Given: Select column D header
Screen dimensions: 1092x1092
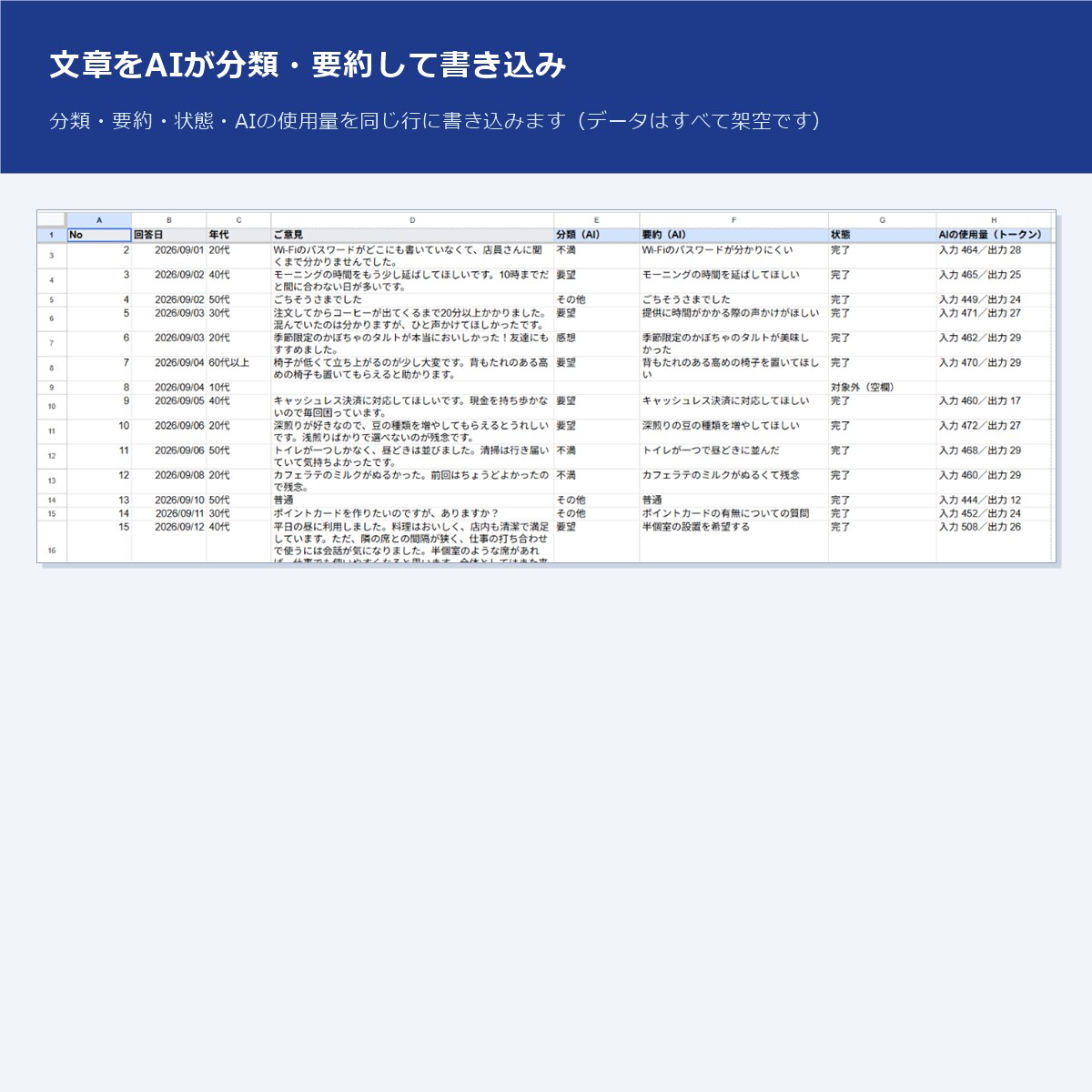Looking at the screenshot, I should [412, 220].
